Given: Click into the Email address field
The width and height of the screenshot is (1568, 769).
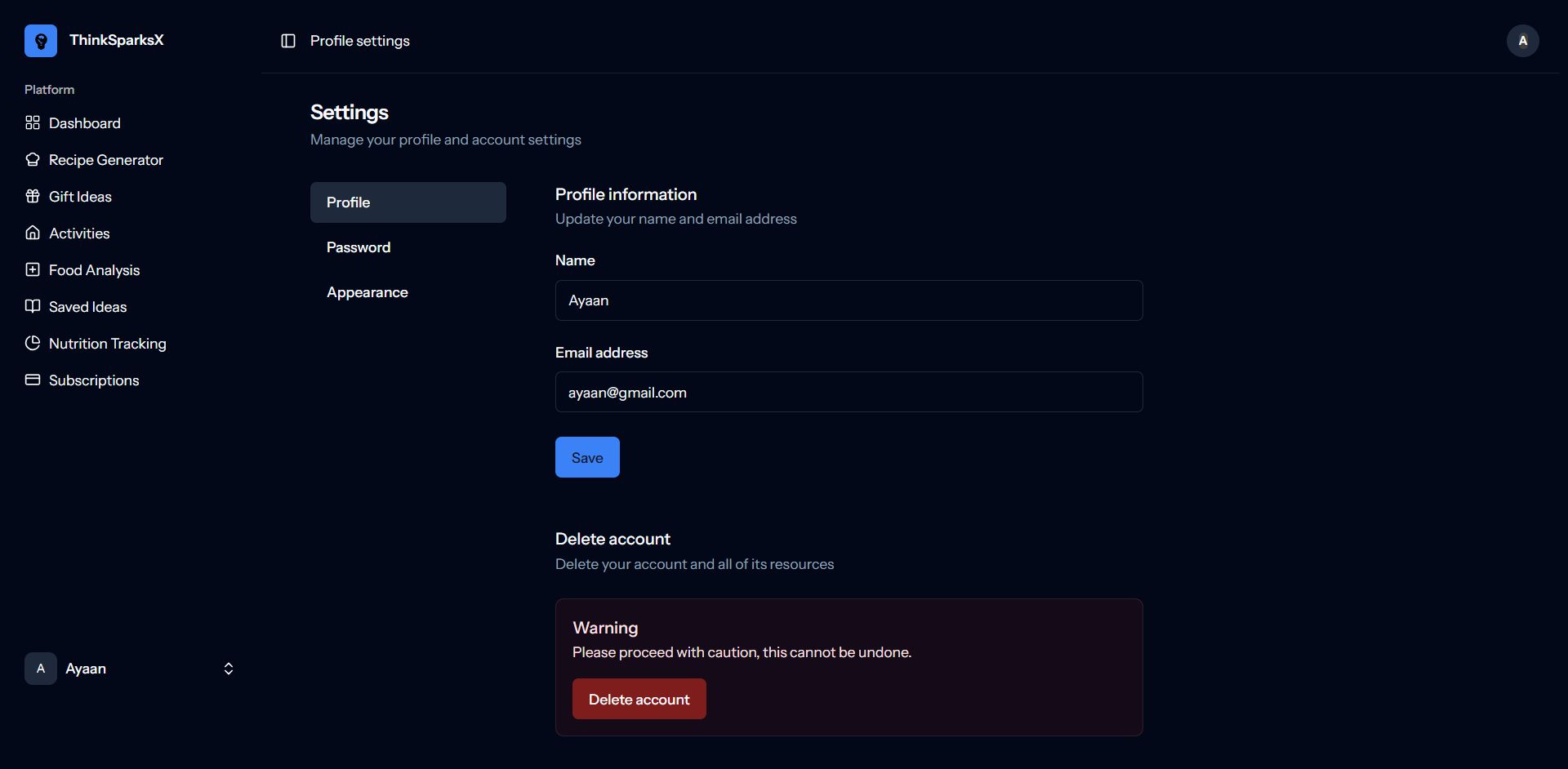Looking at the screenshot, I should 849,392.
